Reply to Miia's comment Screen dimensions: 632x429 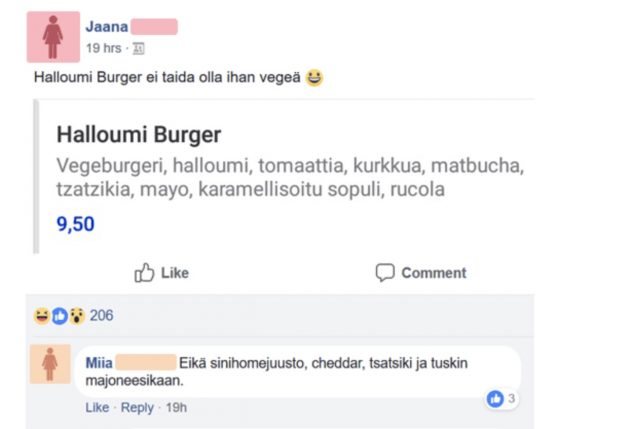tap(137, 408)
